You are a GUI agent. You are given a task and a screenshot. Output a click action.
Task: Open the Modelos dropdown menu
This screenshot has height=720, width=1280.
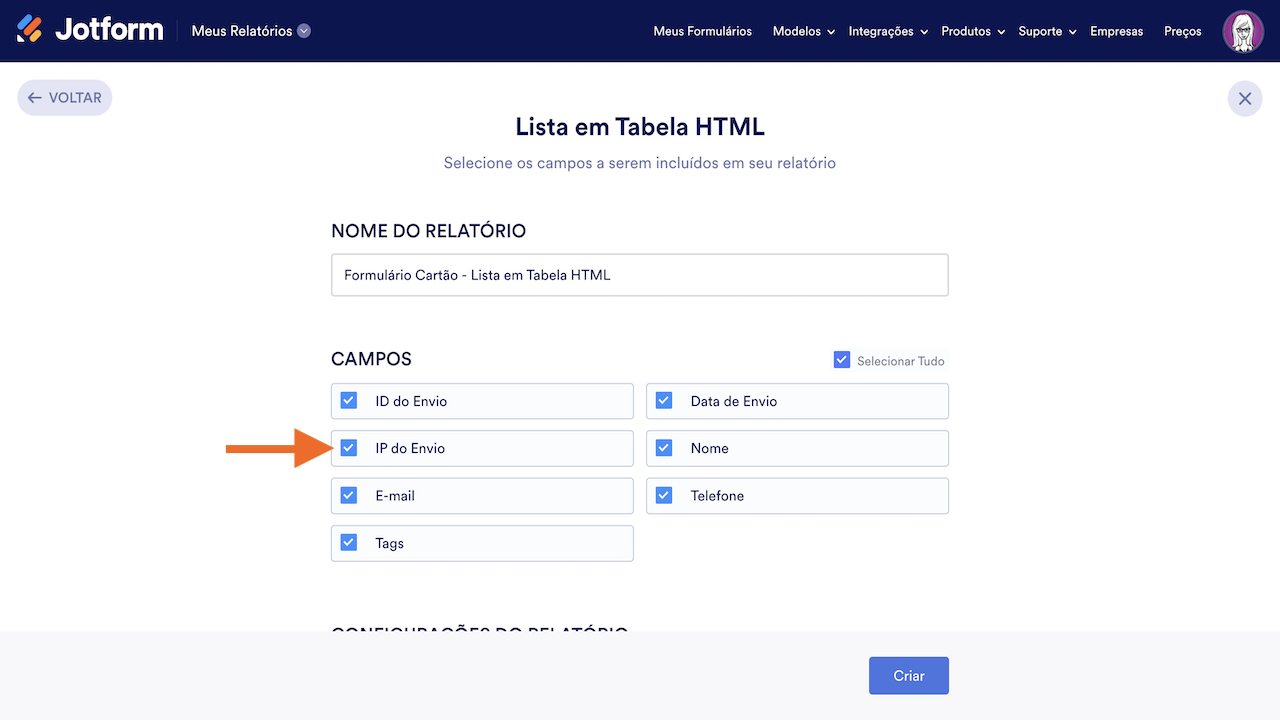[803, 31]
